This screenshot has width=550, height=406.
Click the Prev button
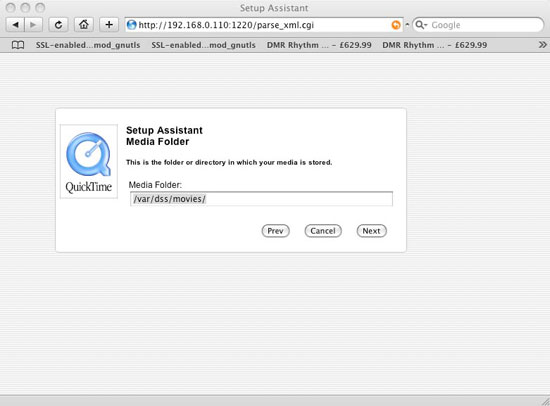(275, 231)
